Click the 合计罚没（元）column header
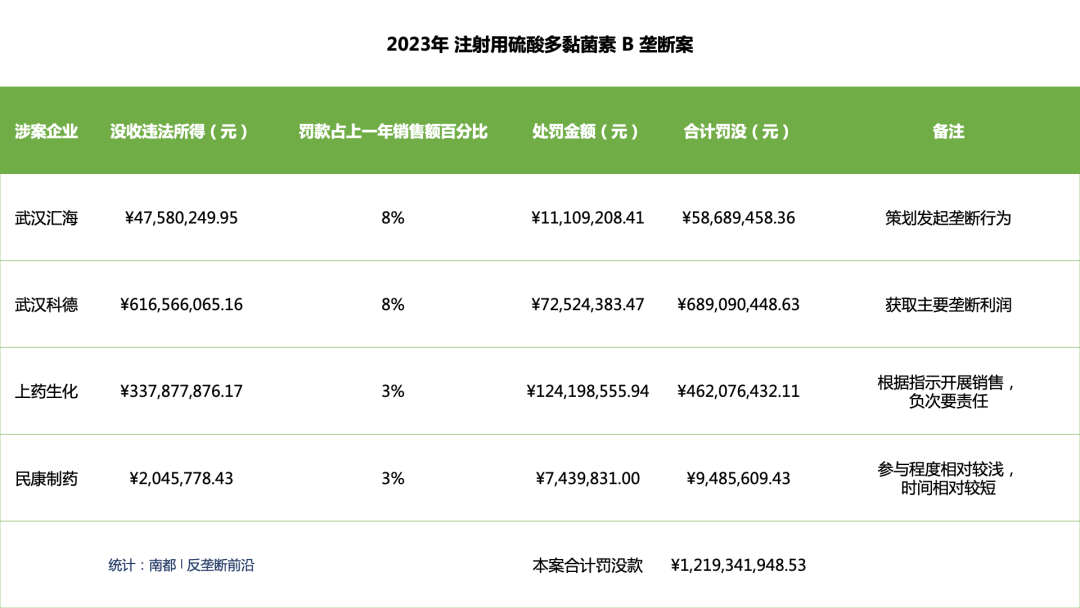This screenshot has height=608, width=1080. [736, 130]
